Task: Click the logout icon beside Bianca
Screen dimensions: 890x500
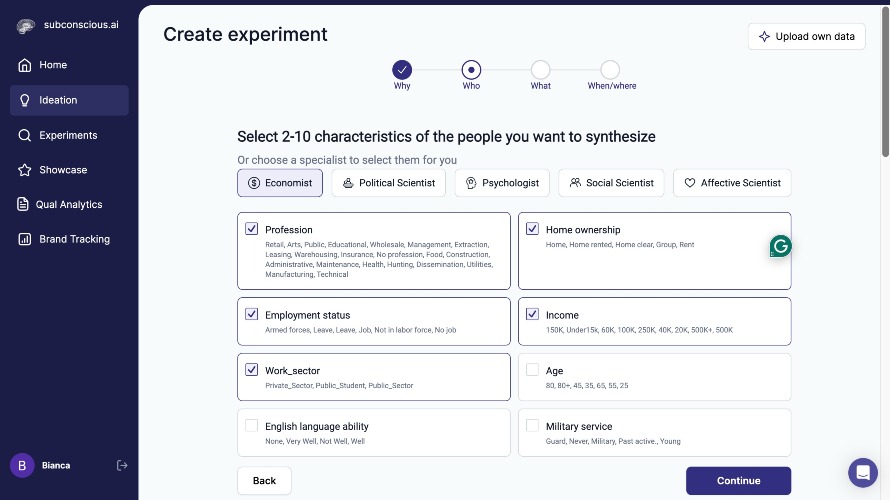Action: pyautogui.click(x=122, y=465)
